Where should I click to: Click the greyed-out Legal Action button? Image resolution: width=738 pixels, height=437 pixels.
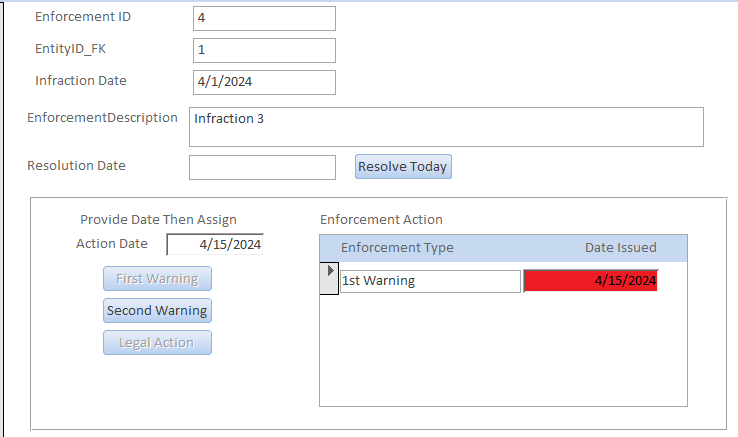point(157,343)
